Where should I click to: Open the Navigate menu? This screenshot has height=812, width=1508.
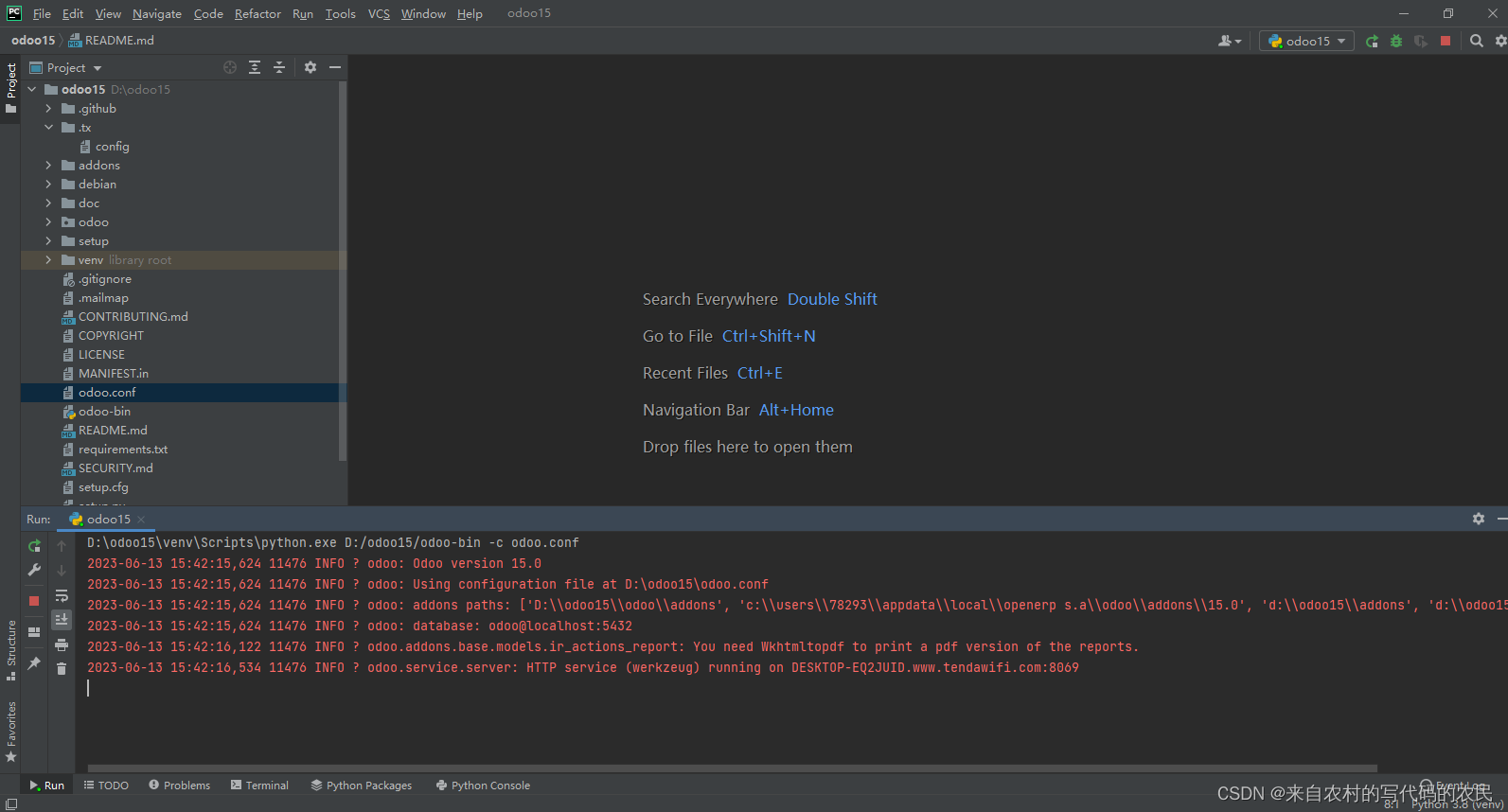(x=157, y=13)
